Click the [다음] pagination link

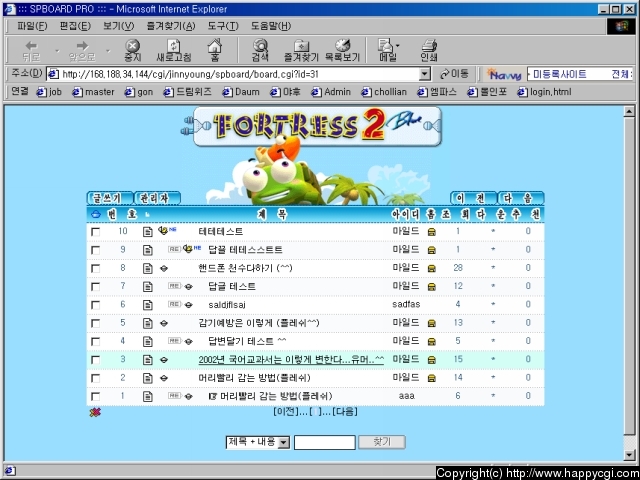[x=345, y=411]
